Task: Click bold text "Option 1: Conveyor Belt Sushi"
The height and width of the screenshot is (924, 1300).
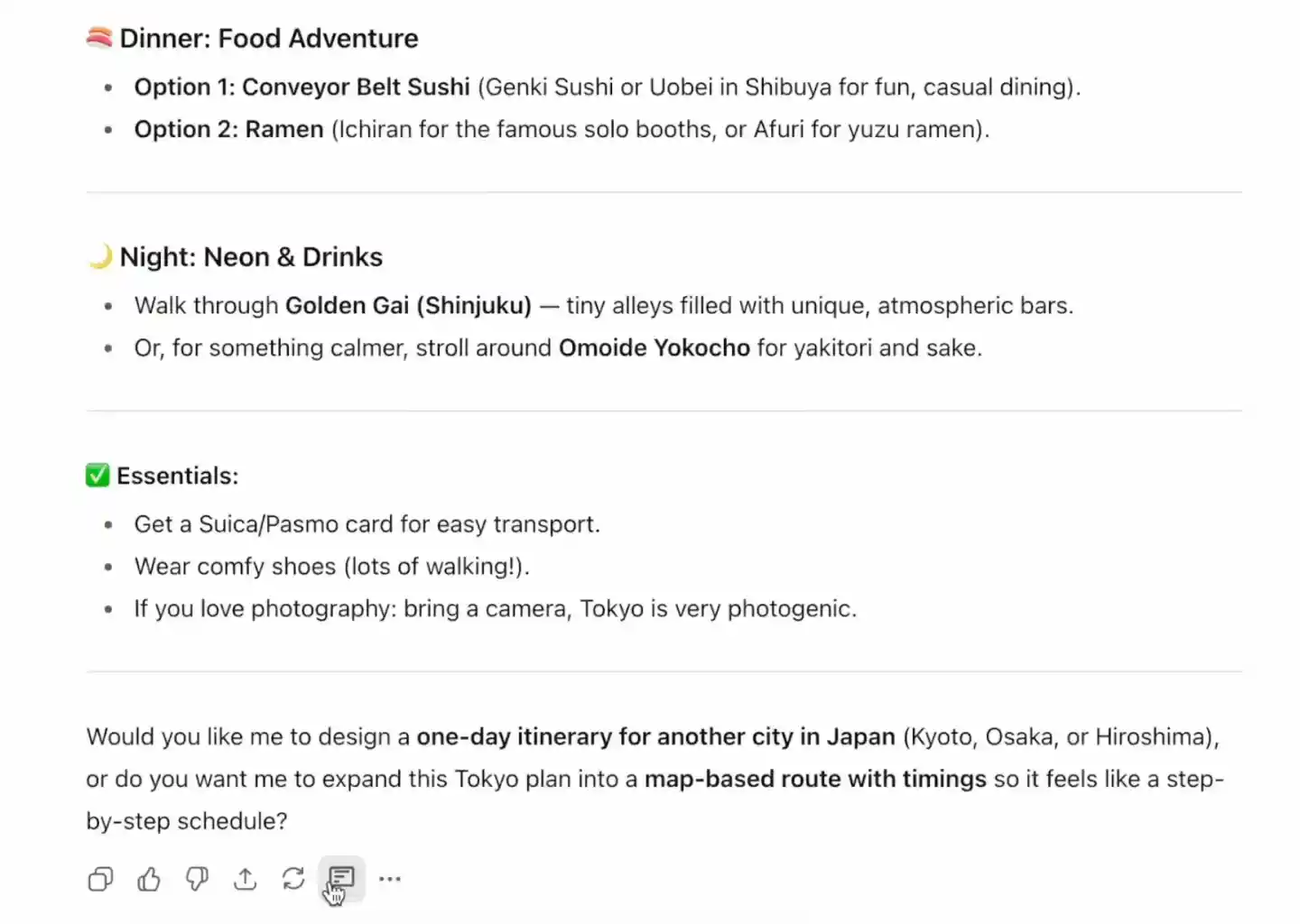Action: 302,87
